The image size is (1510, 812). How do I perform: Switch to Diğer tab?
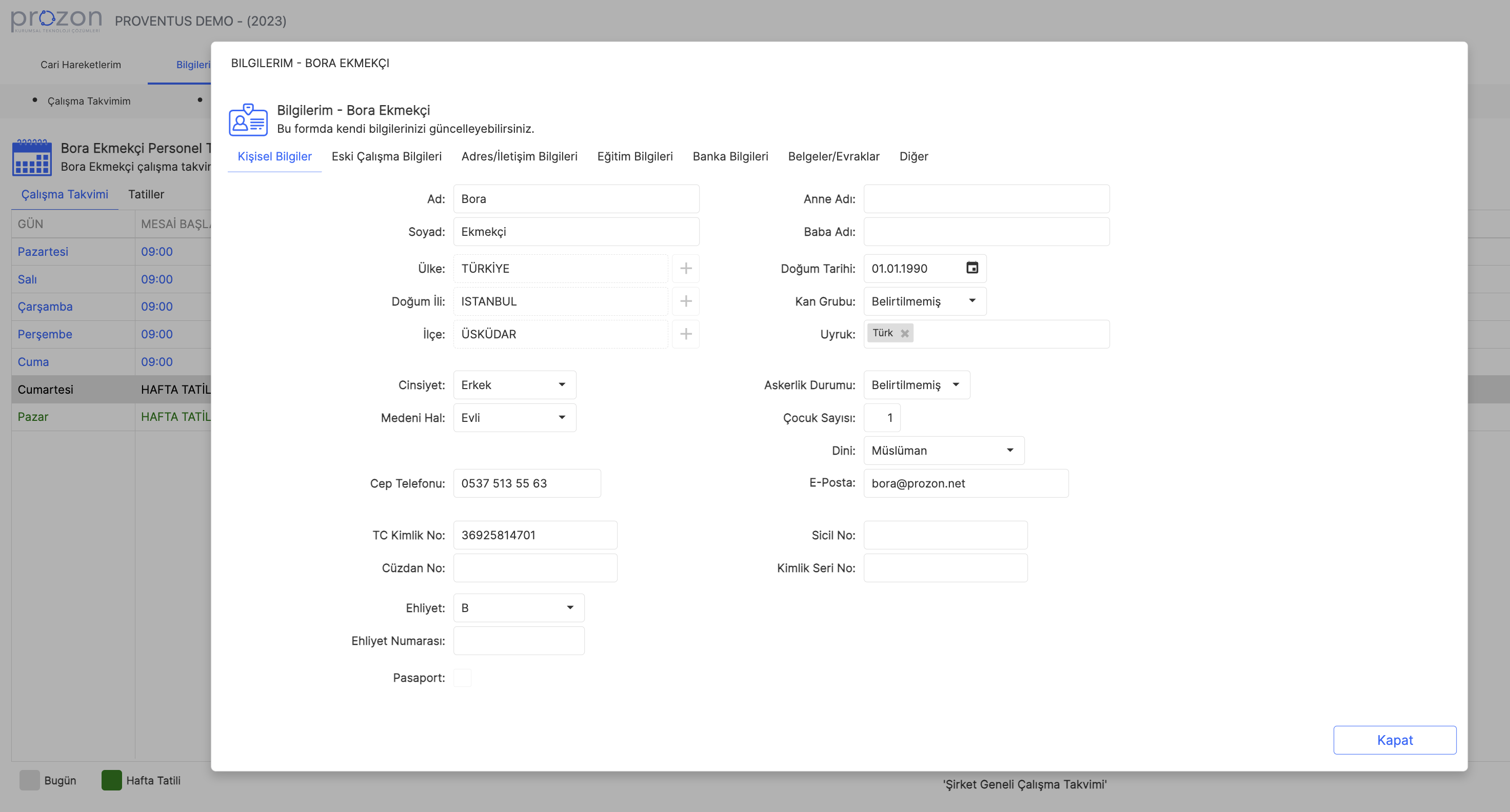pos(913,156)
